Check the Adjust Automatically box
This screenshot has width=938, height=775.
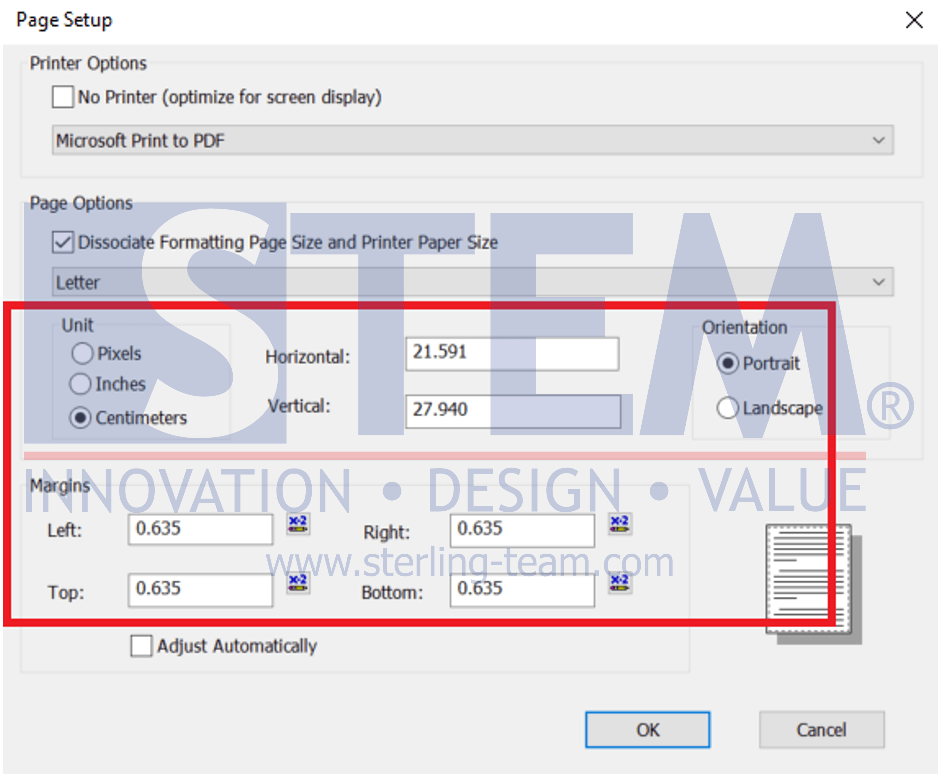point(142,647)
